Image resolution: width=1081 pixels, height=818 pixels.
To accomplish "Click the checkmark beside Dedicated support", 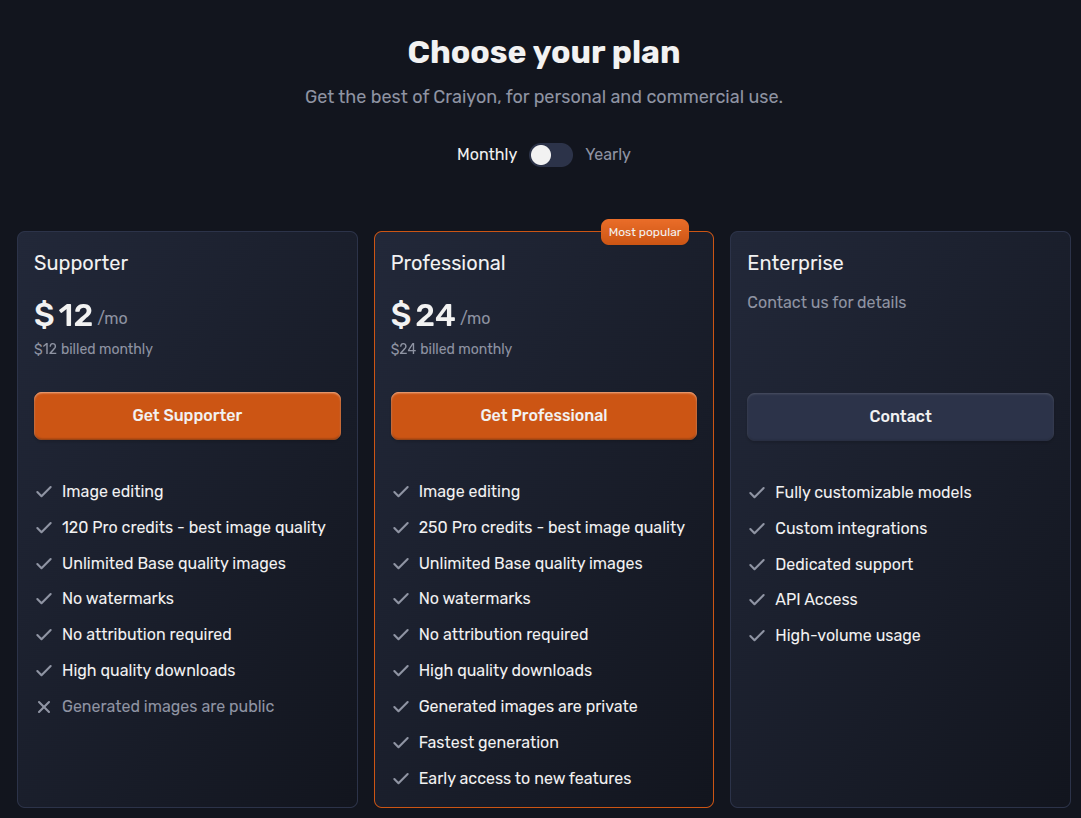I will [757, 564].
